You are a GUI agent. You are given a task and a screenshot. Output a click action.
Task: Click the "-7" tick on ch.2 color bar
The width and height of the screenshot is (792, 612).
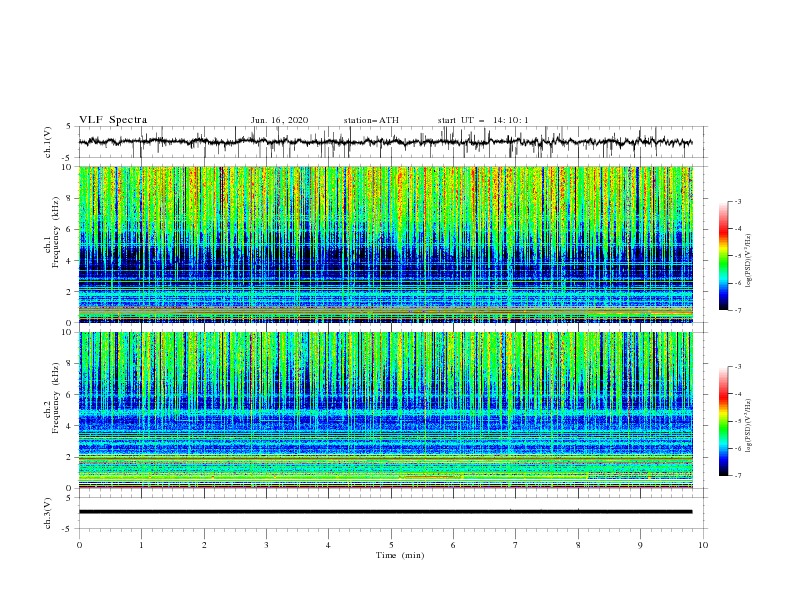point(737,476)
